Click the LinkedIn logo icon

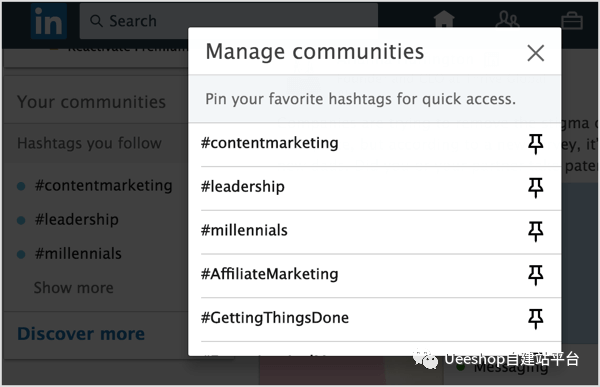[x=49, y=22]
